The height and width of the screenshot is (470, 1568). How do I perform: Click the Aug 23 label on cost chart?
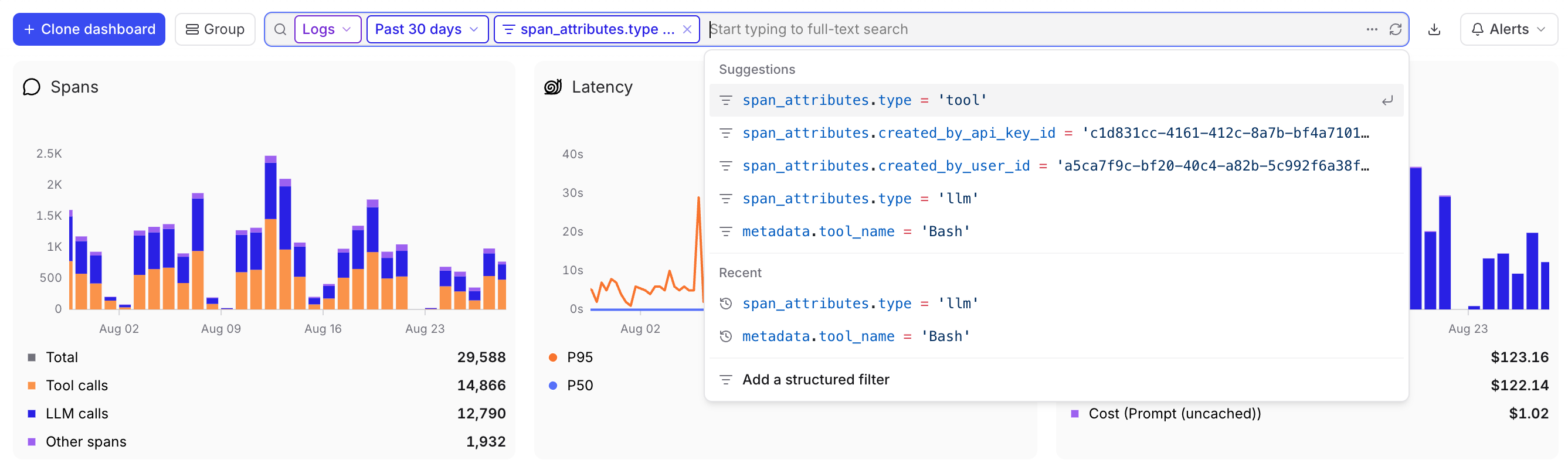pyautogui.click(x=1468, y=329)
